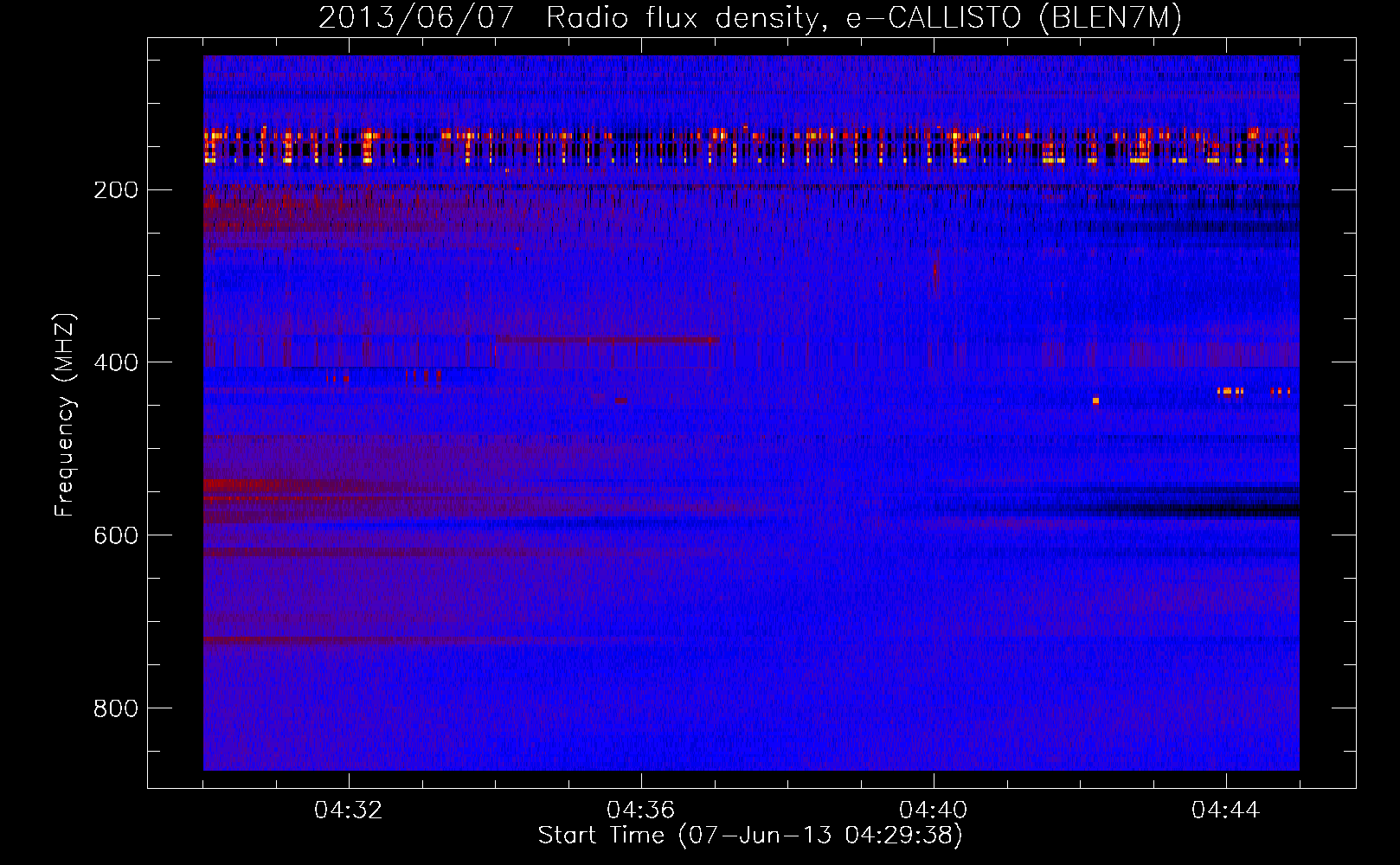Click the 04:36 time tick label
The width and height of the screenshot is (1400, 865).
(x=640, y=811)
